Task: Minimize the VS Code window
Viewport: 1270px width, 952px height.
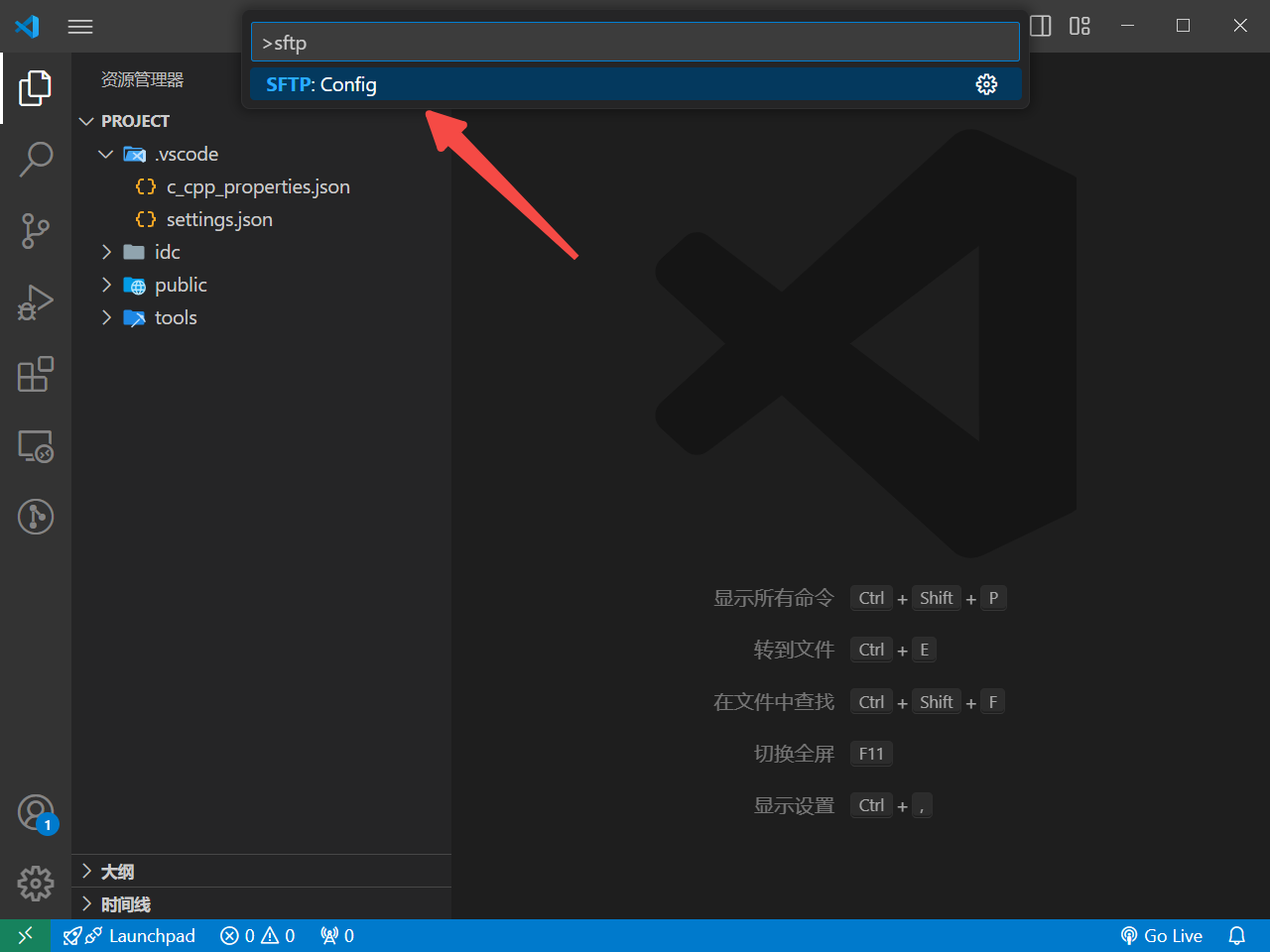Action: [1127, 26]
